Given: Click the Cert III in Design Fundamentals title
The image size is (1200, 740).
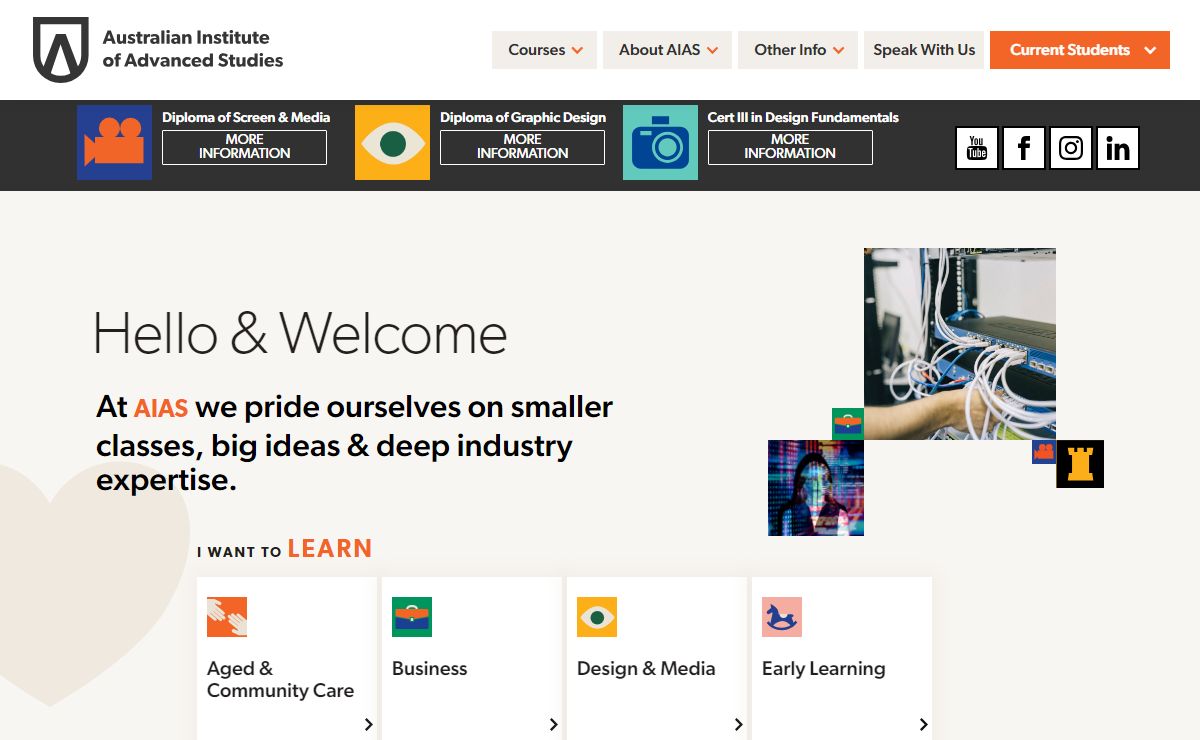Looking at the screenshot, I should click(x=803, y=117).
